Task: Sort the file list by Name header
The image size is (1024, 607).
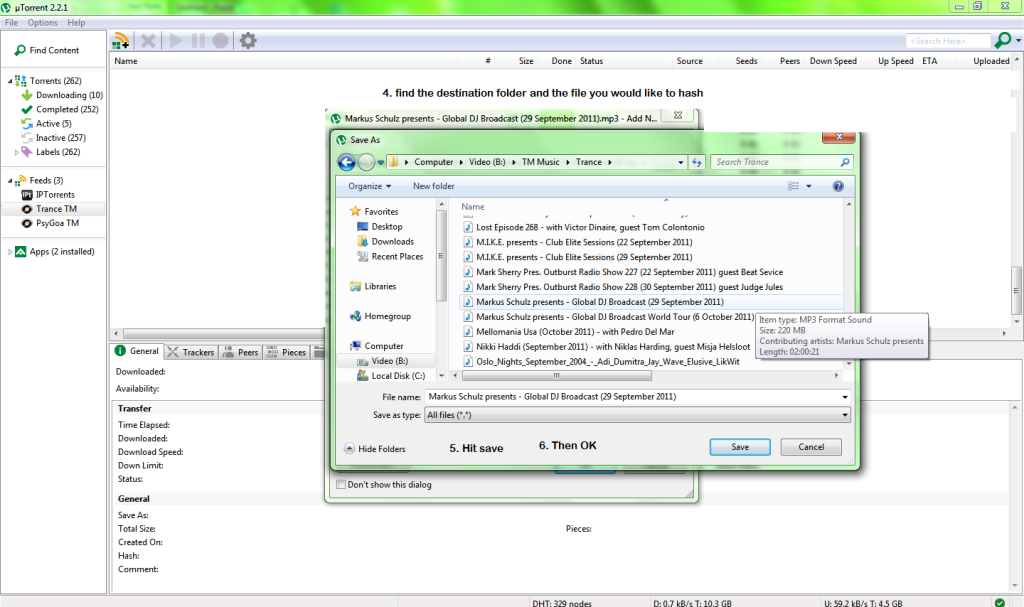Action: [x=473, y=206]
